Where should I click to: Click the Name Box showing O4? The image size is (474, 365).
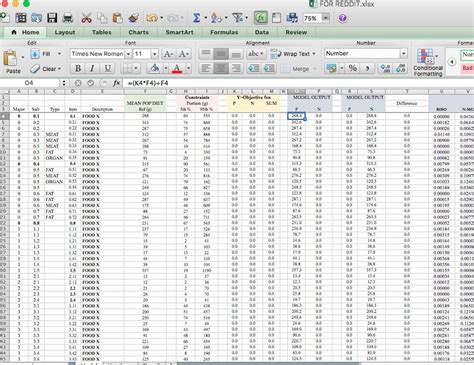(29, 83)
